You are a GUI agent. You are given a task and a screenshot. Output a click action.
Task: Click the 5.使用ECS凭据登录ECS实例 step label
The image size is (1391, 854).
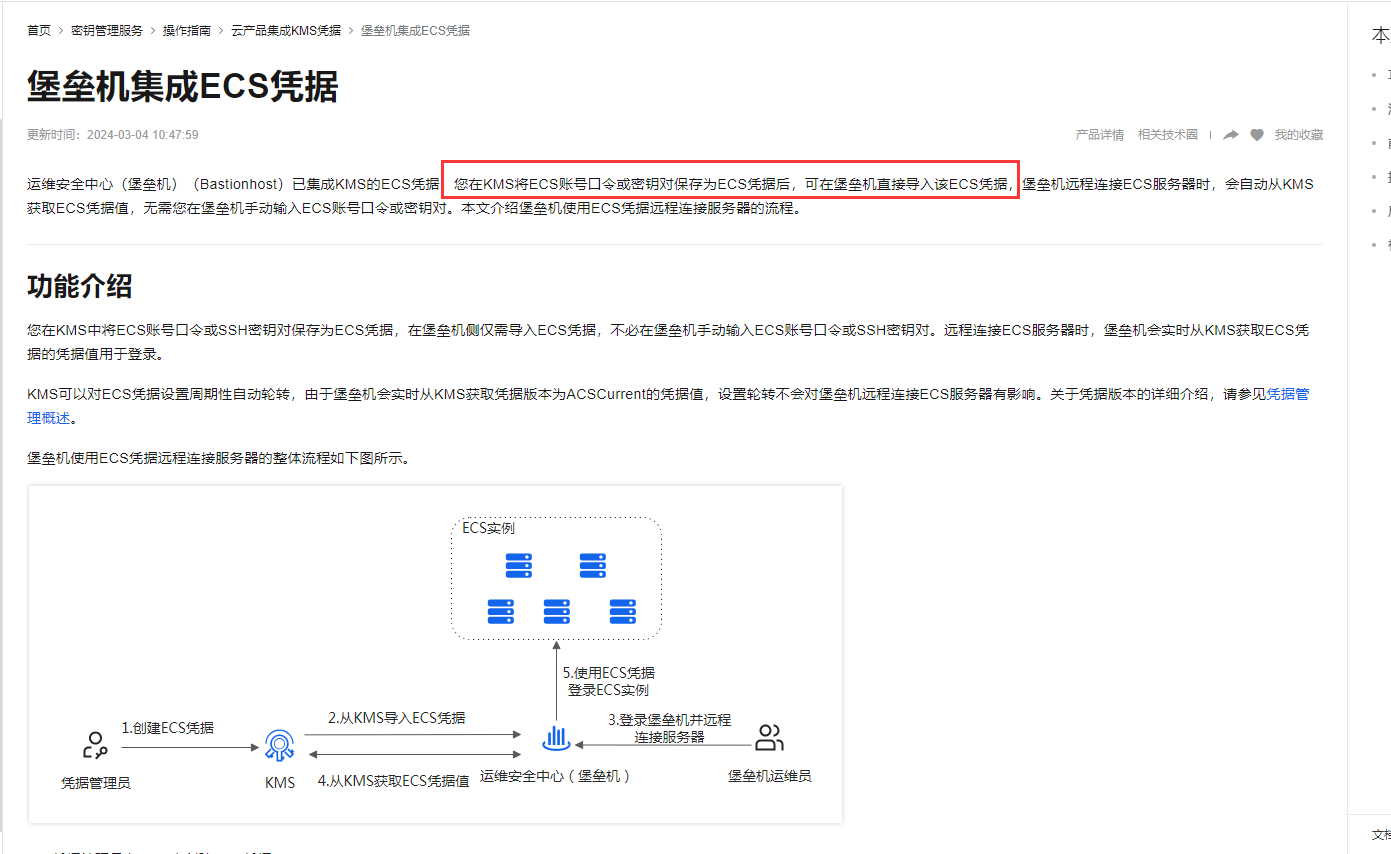pos(609,681)
